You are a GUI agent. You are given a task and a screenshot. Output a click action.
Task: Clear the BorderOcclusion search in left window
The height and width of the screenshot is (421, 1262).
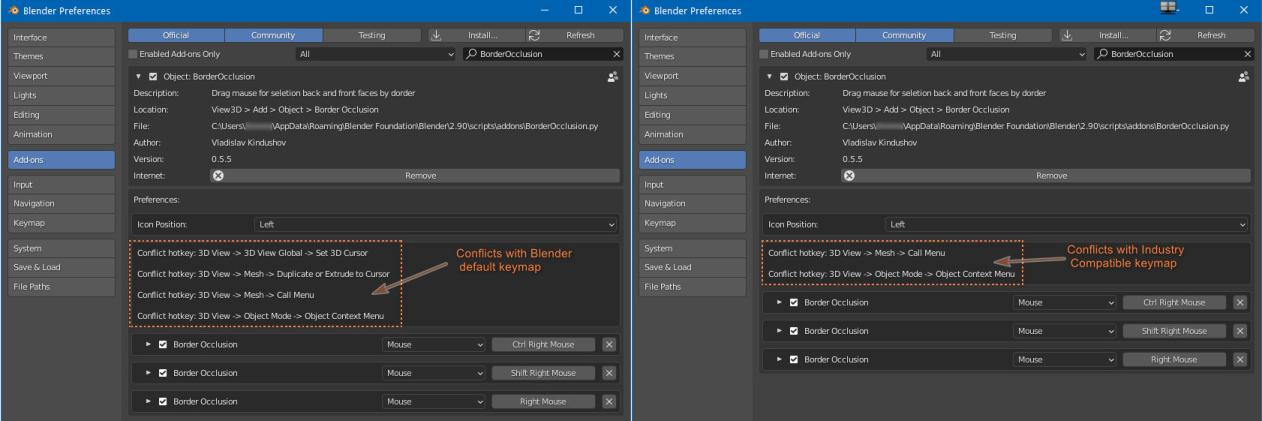[616, 54]
